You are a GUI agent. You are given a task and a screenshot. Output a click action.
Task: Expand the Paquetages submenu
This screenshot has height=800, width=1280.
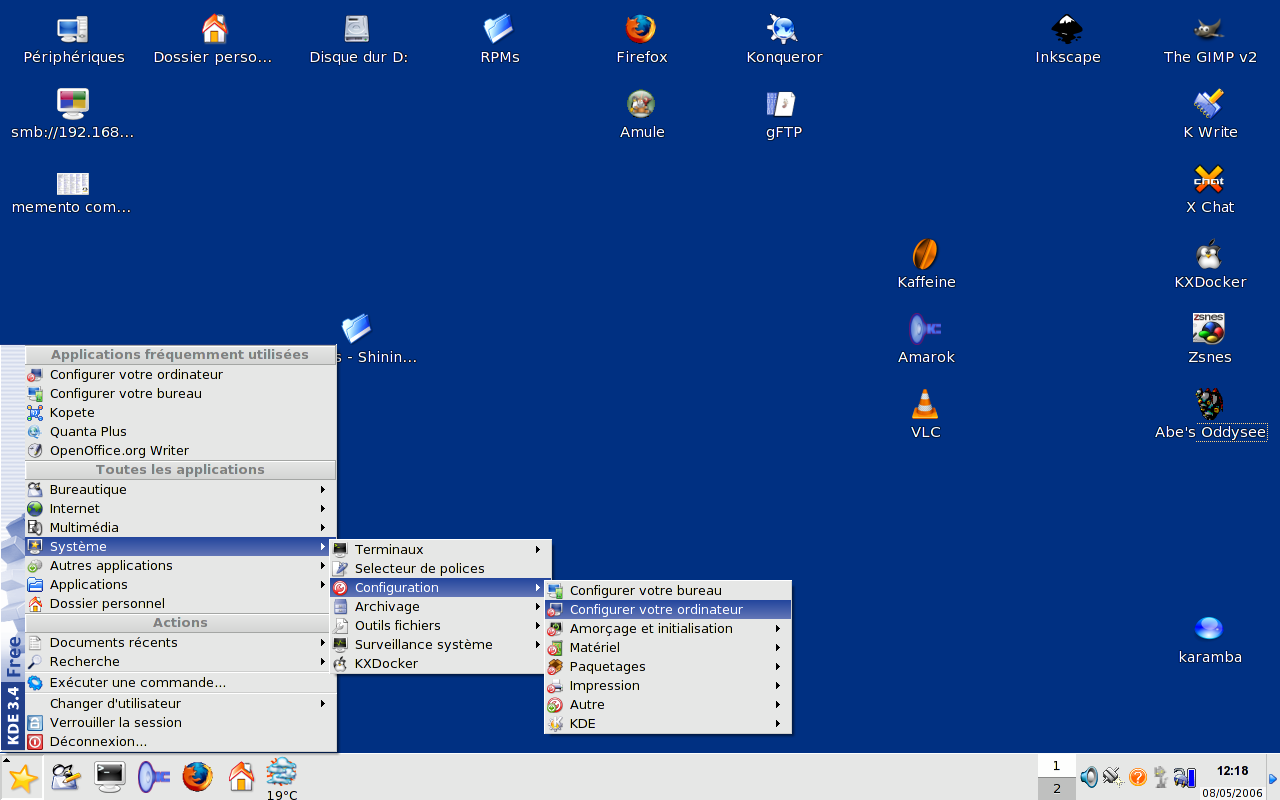click(668, 667)
